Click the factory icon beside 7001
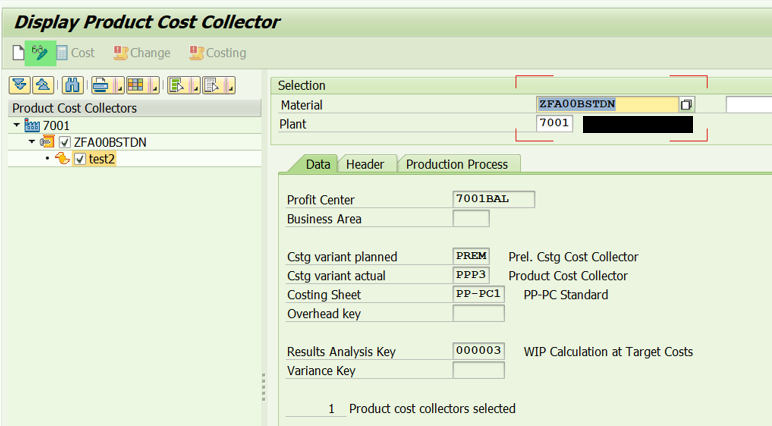 (32, 126)
